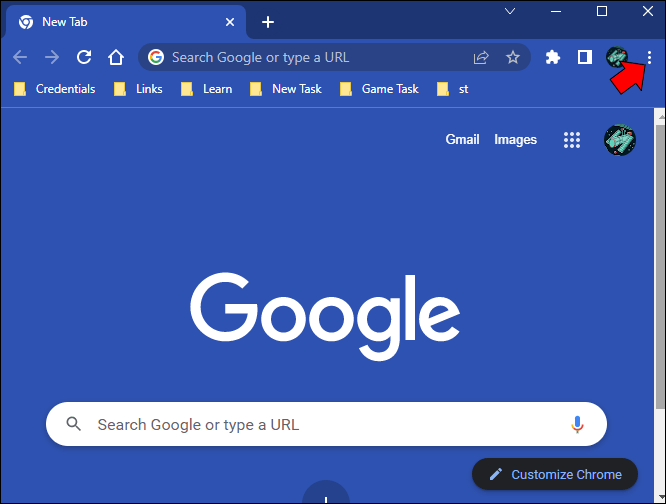Viewport: 666px width, 504px height.
Task: Share this page icon in address bar
Action: pos(481,57)
